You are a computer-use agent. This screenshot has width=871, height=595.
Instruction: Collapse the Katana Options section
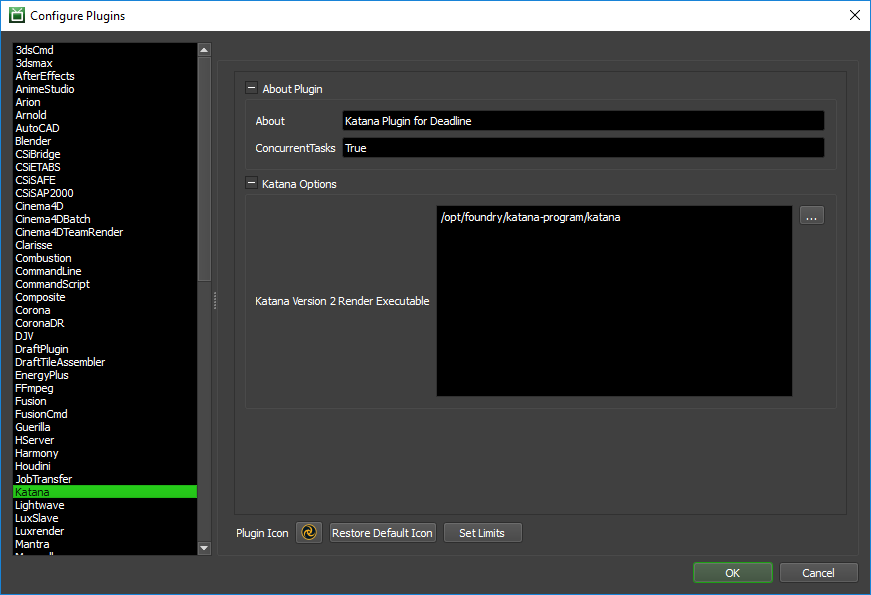pyautogui.click(x=252, y=183)
